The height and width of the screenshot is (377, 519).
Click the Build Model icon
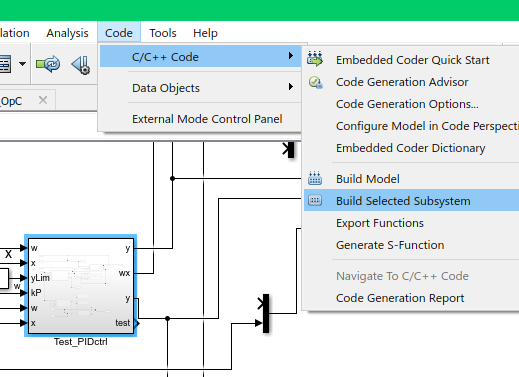pyautogui.click(x=315, y=178)
